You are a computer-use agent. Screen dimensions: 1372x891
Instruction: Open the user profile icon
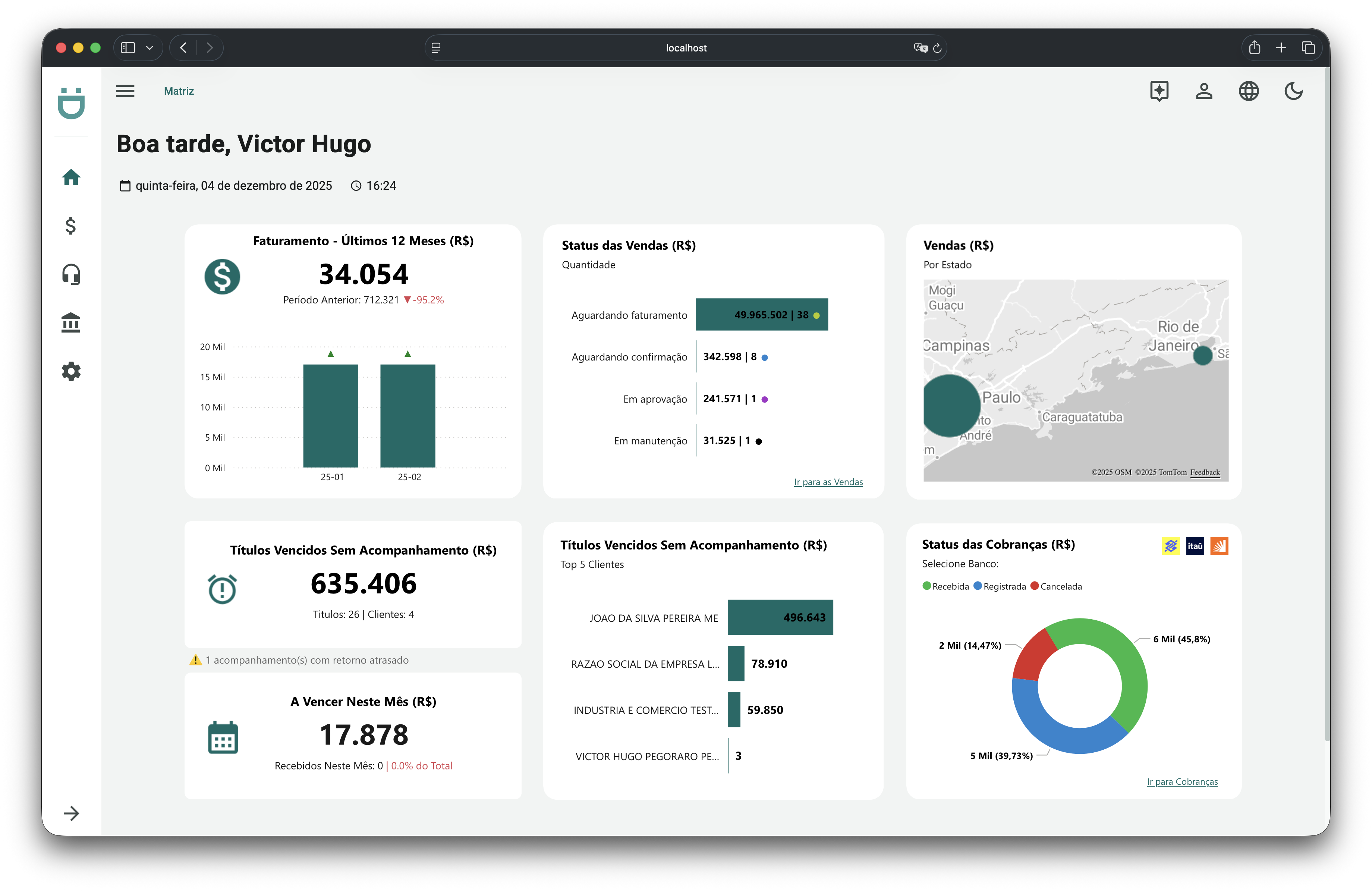tap(1204, 91)
